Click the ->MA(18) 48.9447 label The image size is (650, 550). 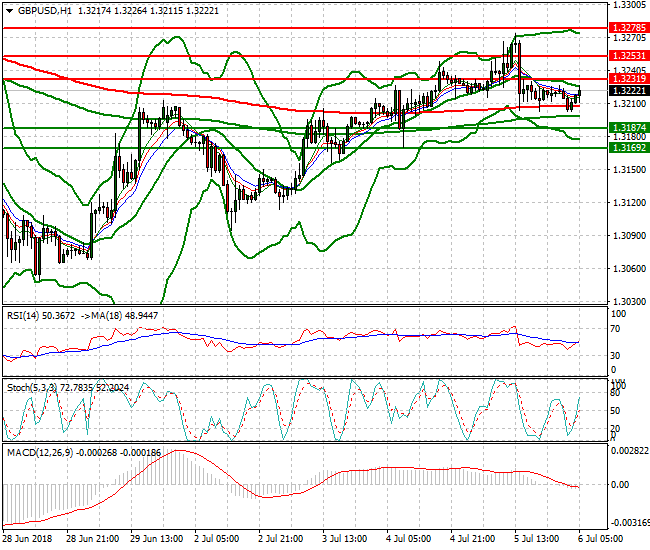(119, 316)
